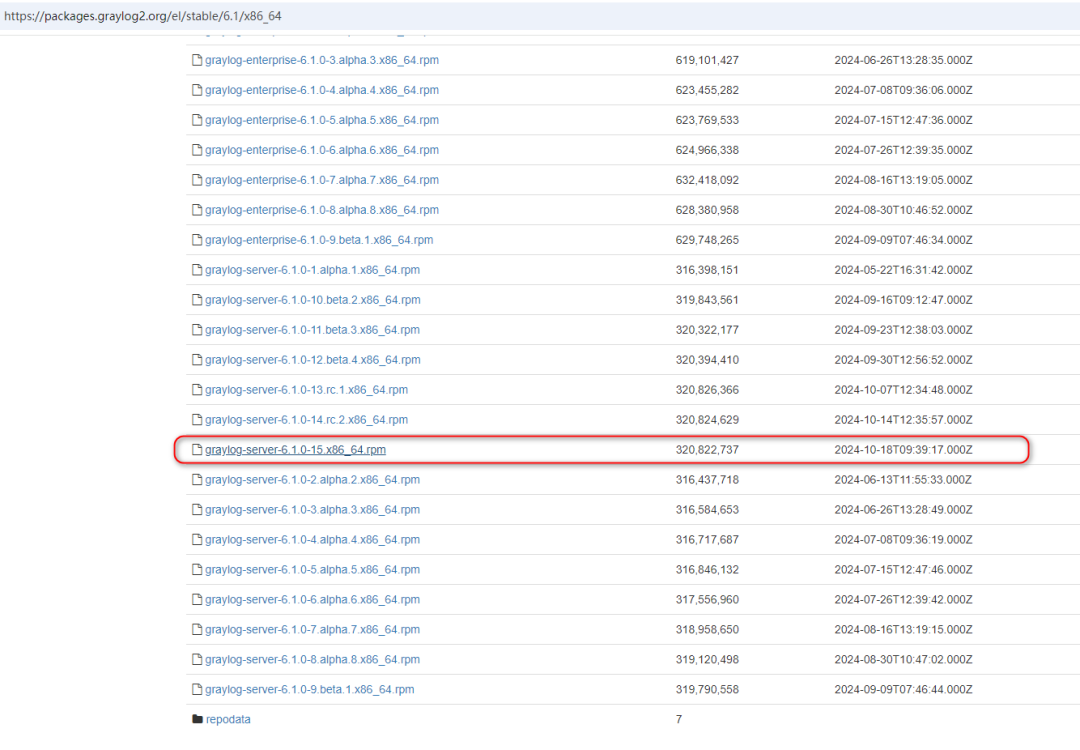Open graylog-enterprise-6.1.0-8.alpha.8.x86_64.rpm link

coord(322,210)
